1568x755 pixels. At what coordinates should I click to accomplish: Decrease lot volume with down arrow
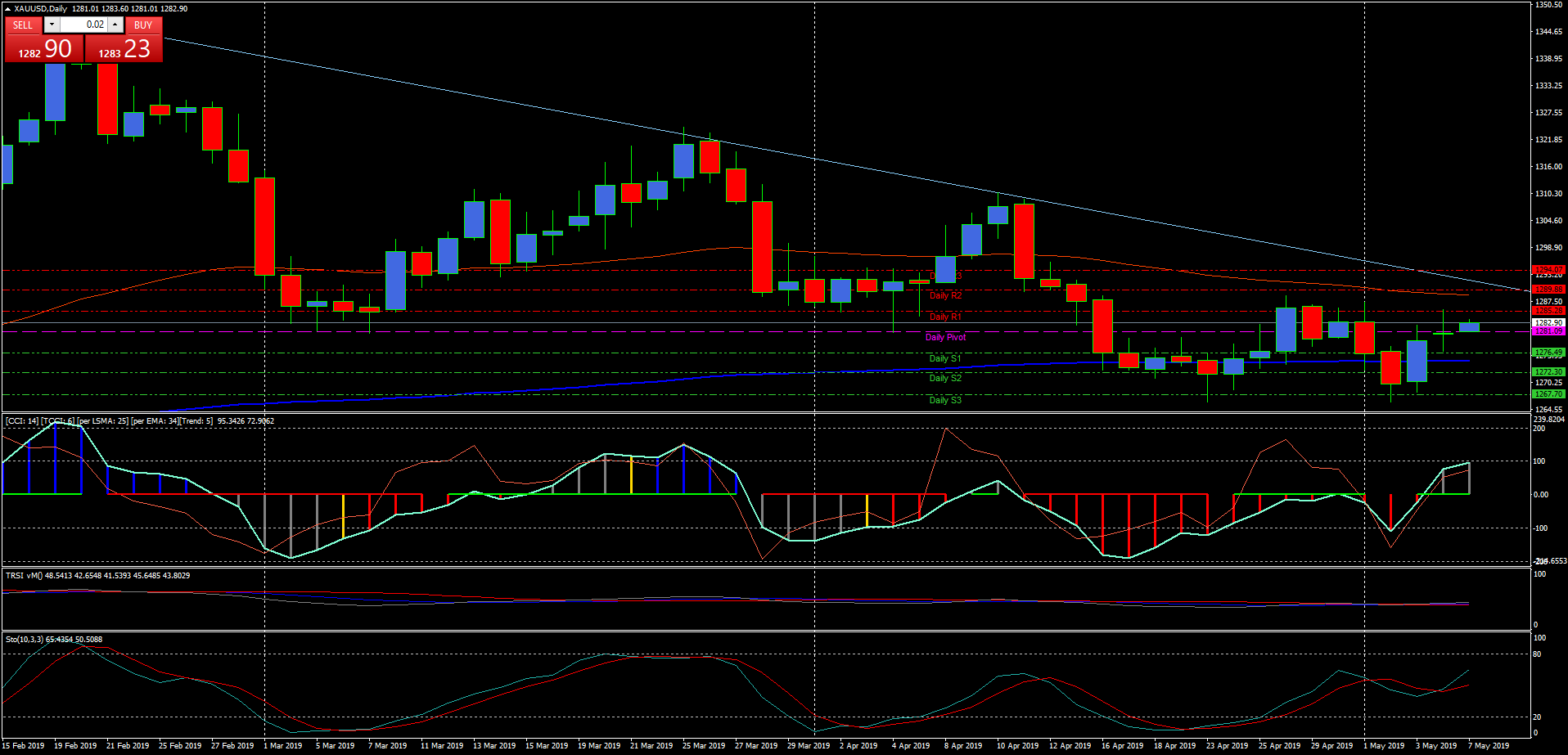pyautogui.click(x=52, y=25)
